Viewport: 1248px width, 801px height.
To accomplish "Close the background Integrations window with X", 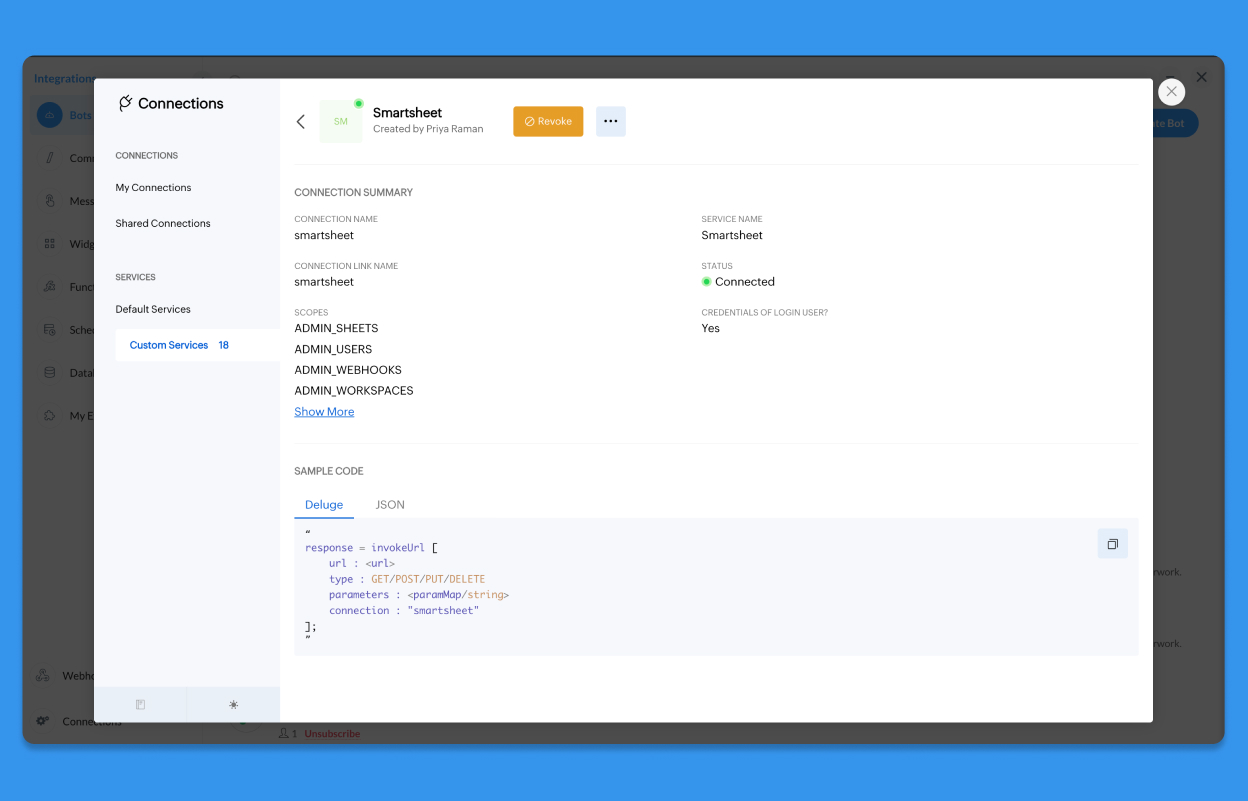I will 1202,77.
